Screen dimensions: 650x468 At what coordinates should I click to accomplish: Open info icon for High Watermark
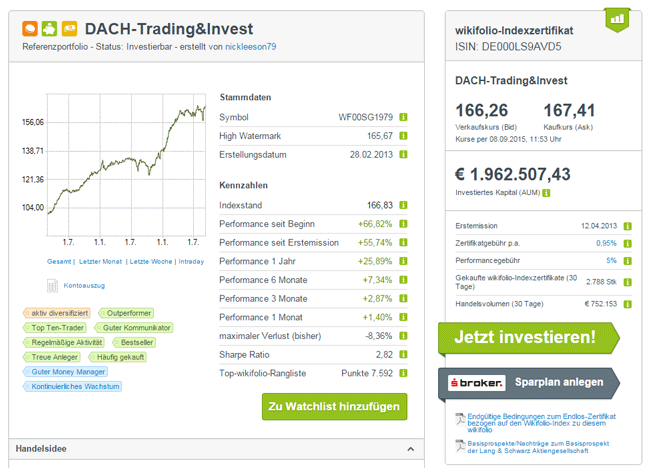coord(403,136)
